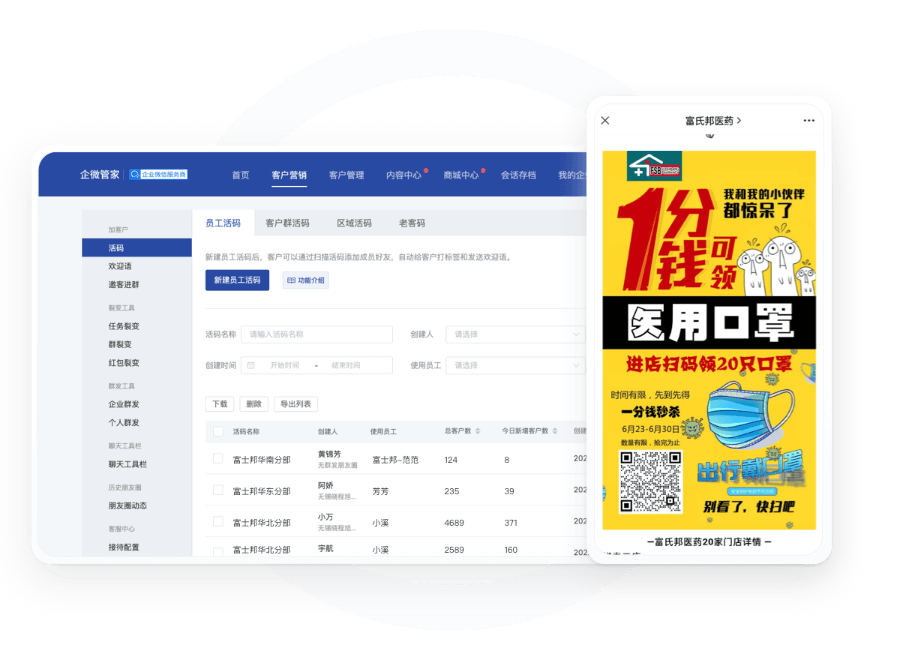Select 红包裂变 in the sidebar

point(124,363)
